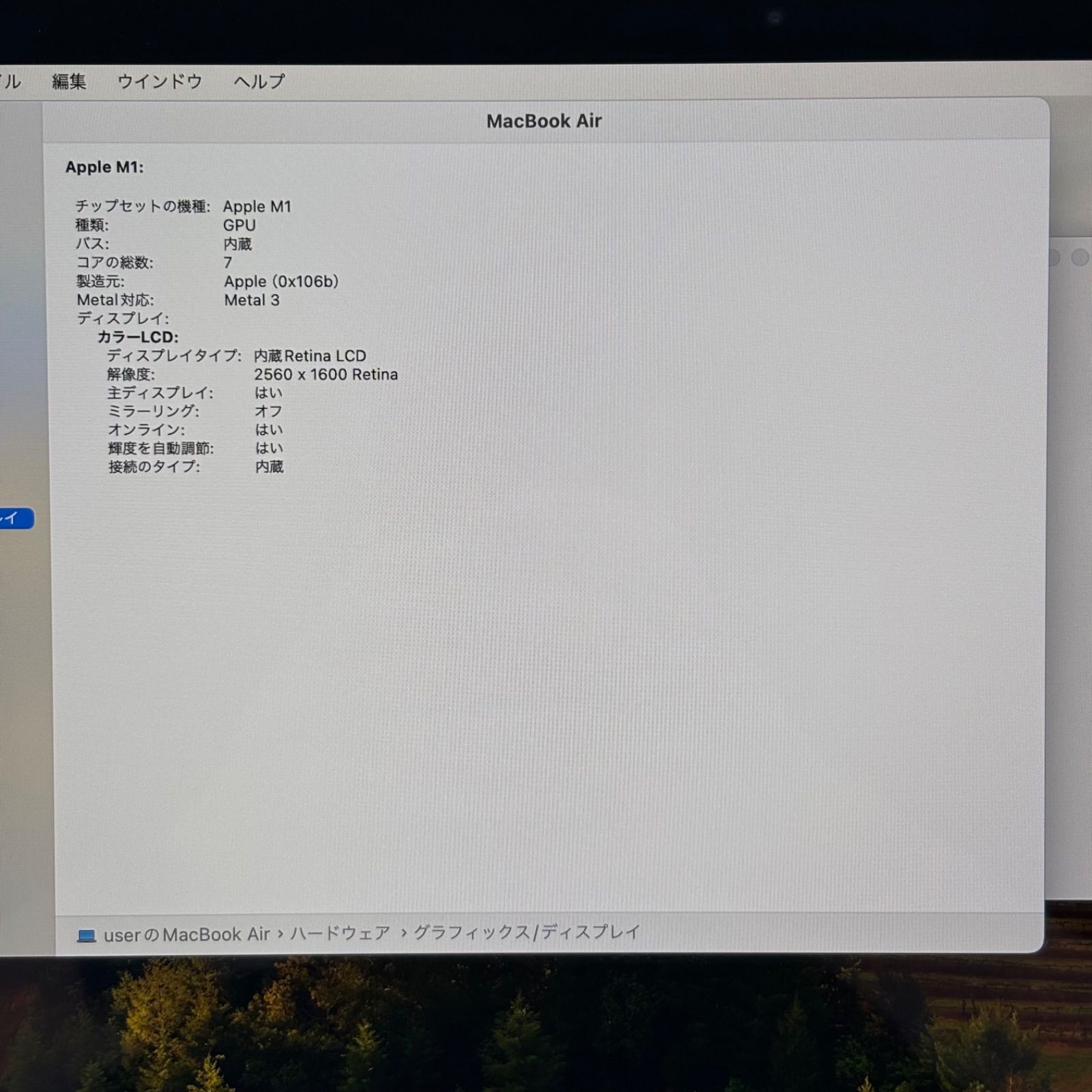Screen dimensions: 1092x1092
Task: Click the 種類 value 'GPU'
Action: tap(240, 225)
